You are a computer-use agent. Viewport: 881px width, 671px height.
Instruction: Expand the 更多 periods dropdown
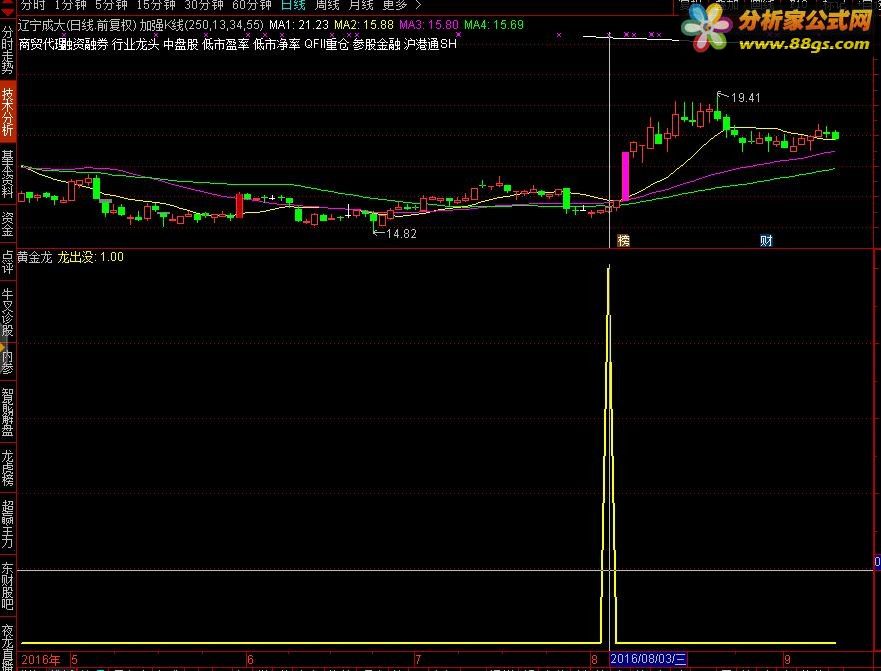click(401, 6)
